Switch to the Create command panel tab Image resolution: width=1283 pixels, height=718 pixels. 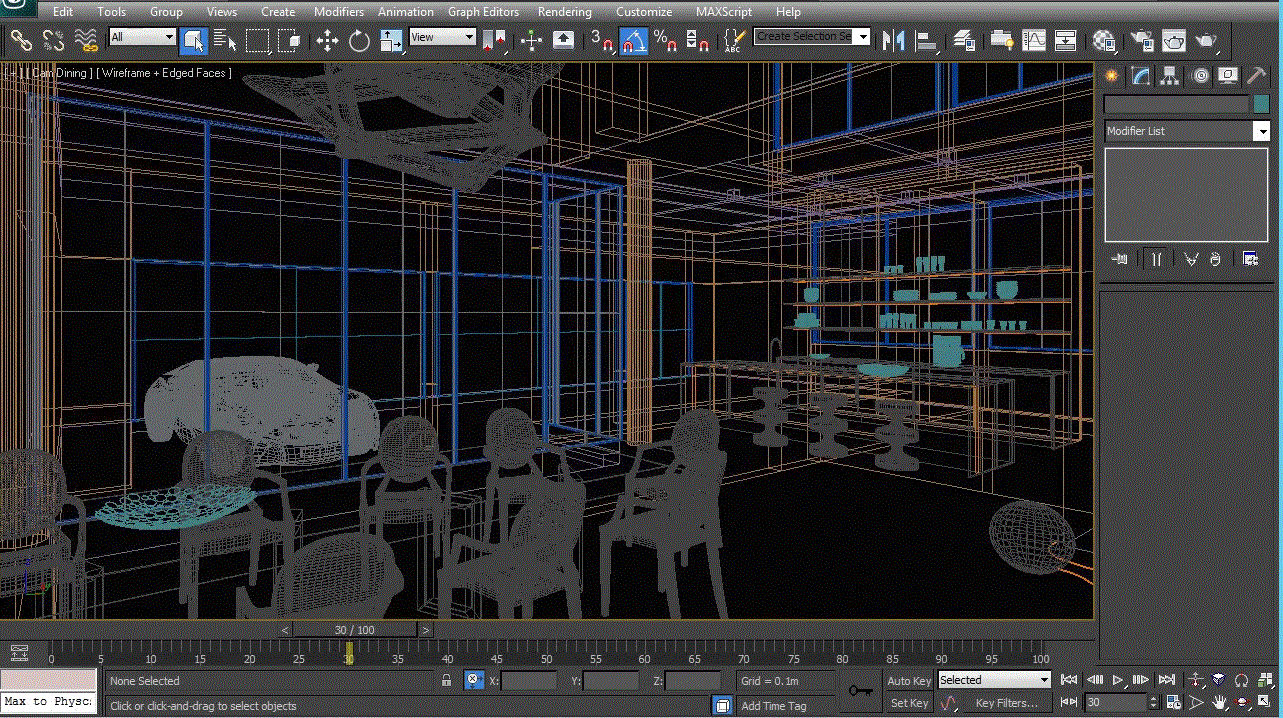pyautogui.click(x=1111, y=76)
